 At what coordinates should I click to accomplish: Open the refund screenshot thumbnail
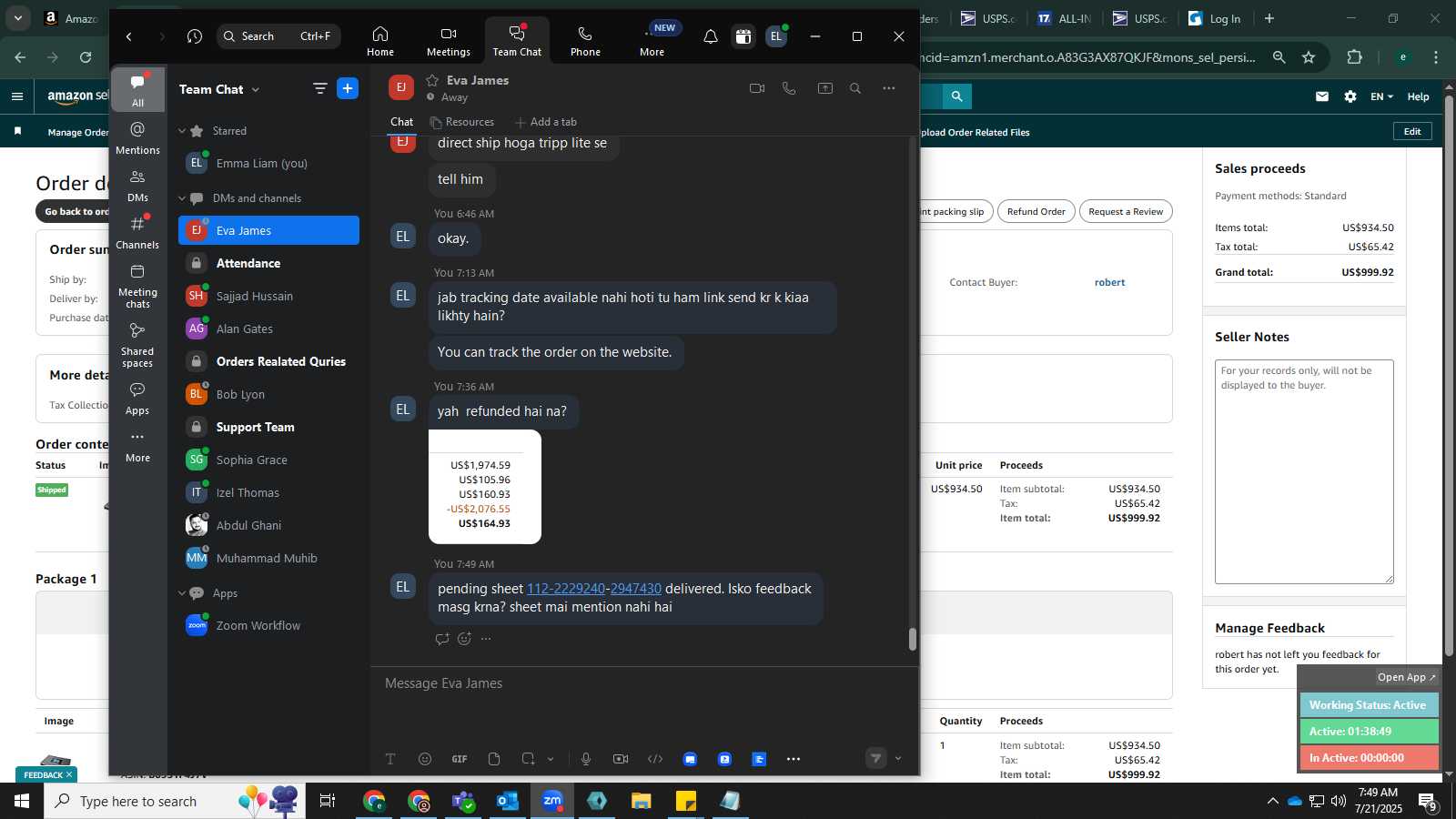tap(485, 487)
